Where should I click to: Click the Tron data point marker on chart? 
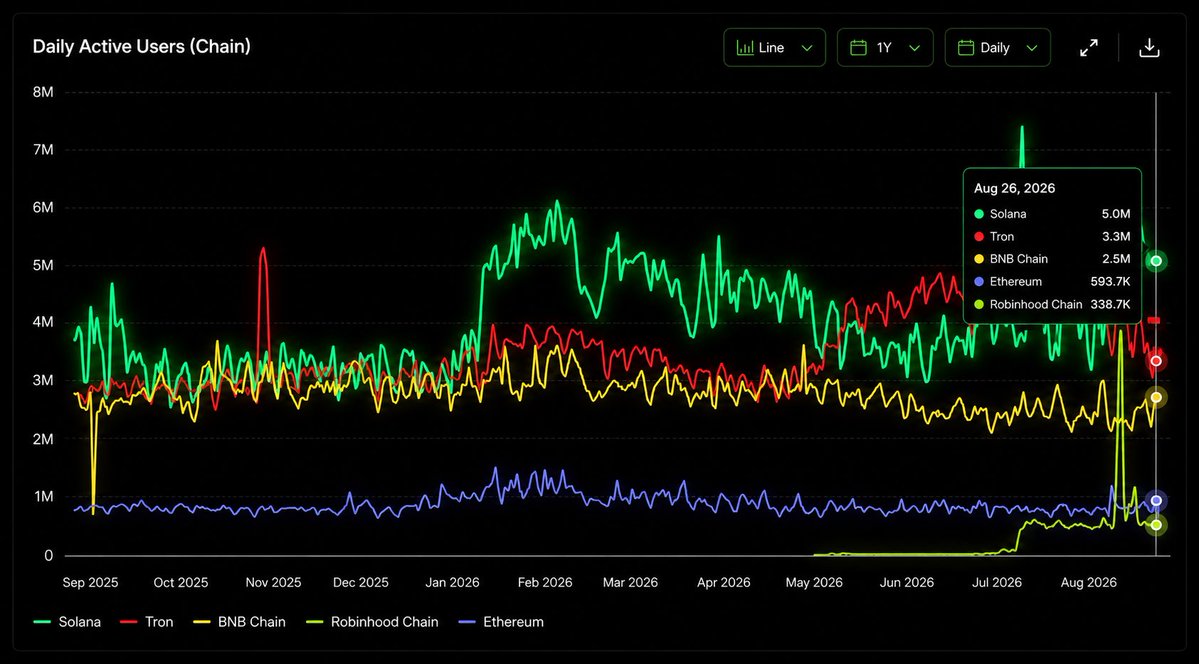(x=1156, y=360)
